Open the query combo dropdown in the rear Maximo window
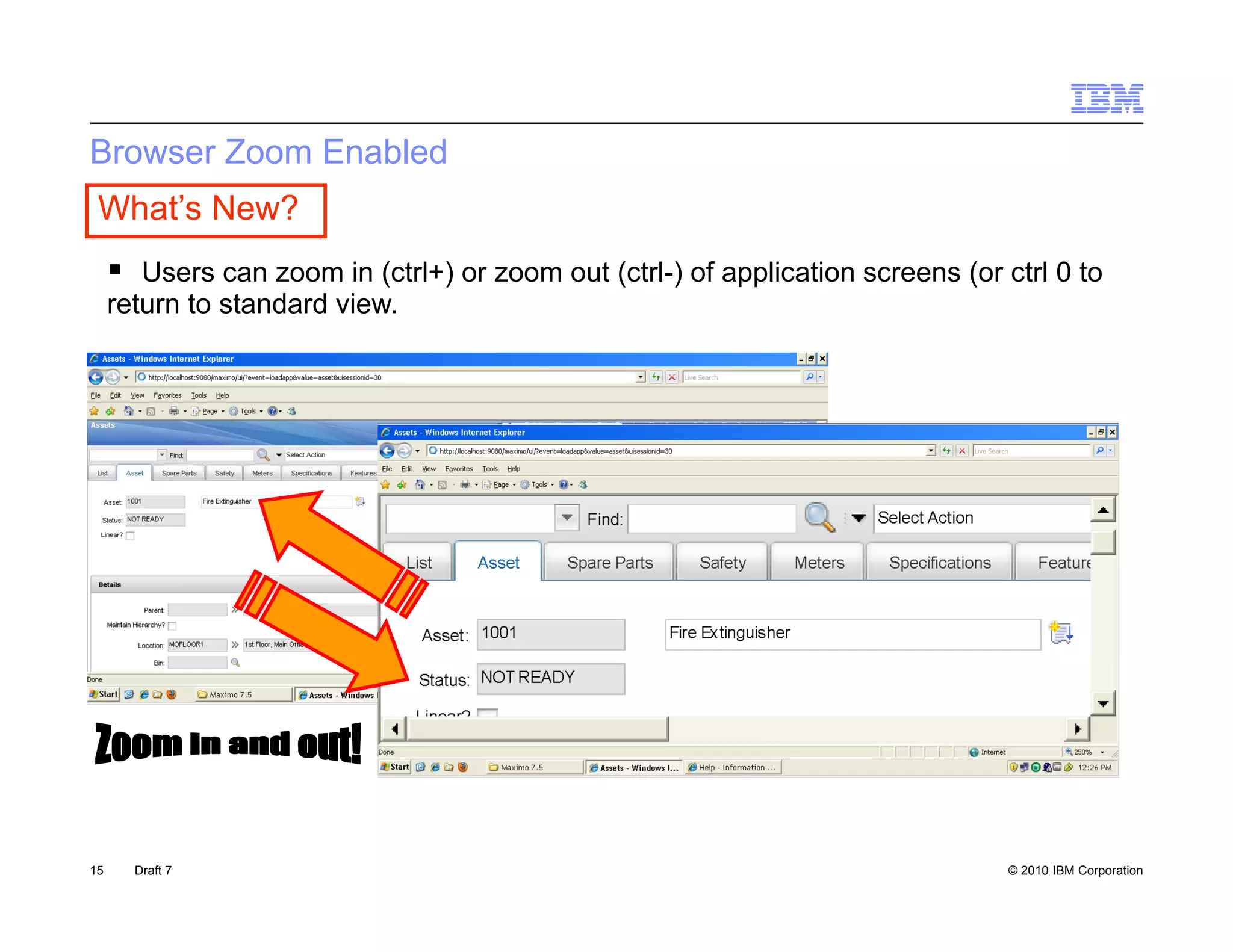This screenshot has height=952, width=1233. (x=162, y=455)
